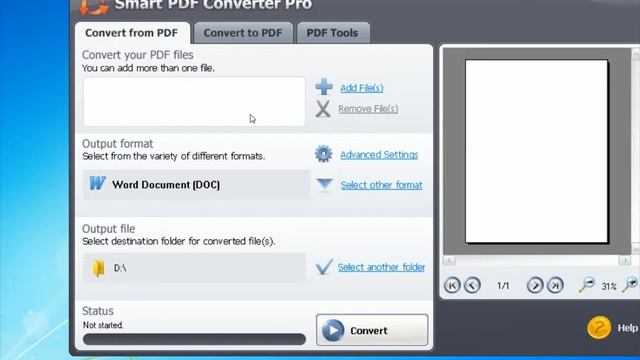Click the blue triangle format dropdown icon
The height and width of the screenshot is (360, 640).
(x=325, y=184)
